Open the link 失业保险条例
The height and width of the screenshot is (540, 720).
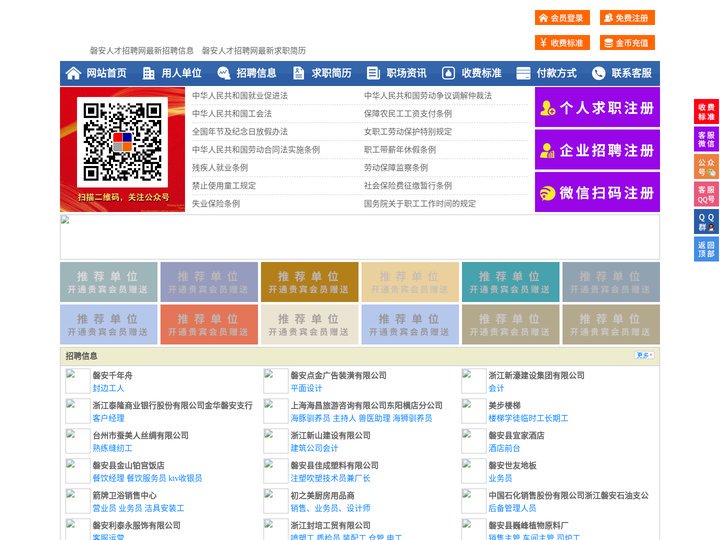click(x=216, y=203)
